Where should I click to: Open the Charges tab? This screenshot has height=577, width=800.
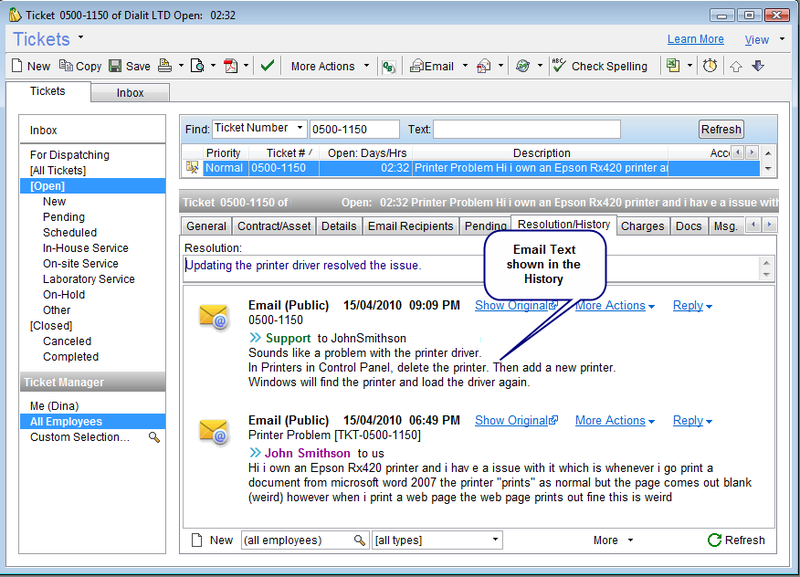pos(642,226)
